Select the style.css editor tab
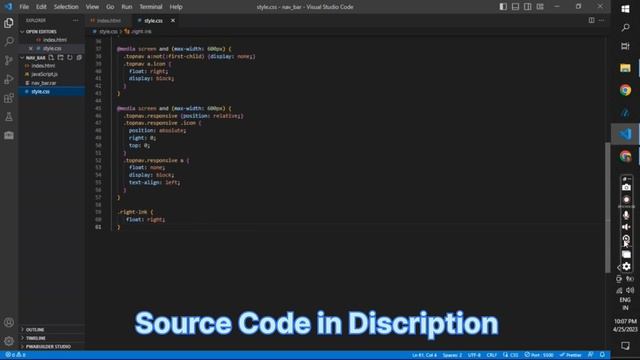This screenshot has width=640, height=360. pos(153,20)
